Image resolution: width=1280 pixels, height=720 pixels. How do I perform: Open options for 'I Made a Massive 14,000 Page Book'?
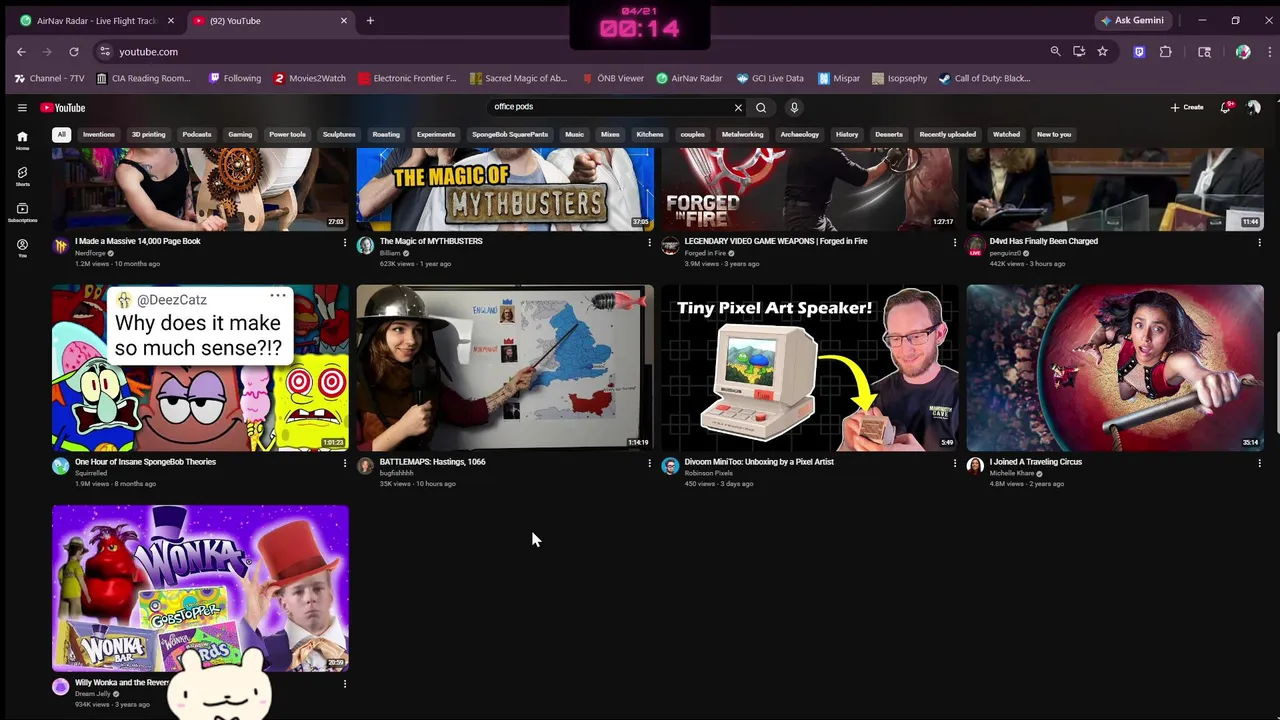tap(345, 242)
